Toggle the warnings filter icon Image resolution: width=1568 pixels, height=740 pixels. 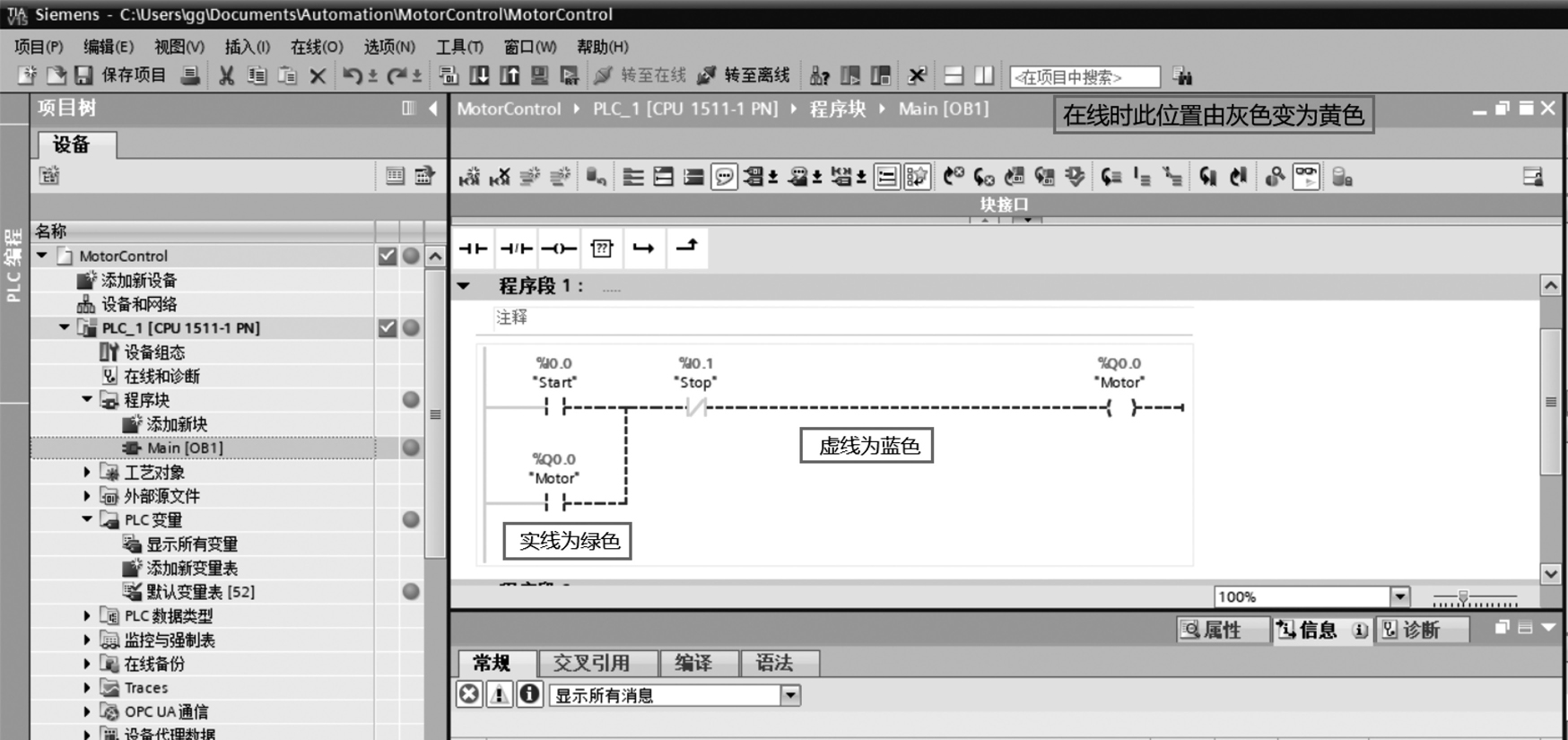tap(499, 695)
